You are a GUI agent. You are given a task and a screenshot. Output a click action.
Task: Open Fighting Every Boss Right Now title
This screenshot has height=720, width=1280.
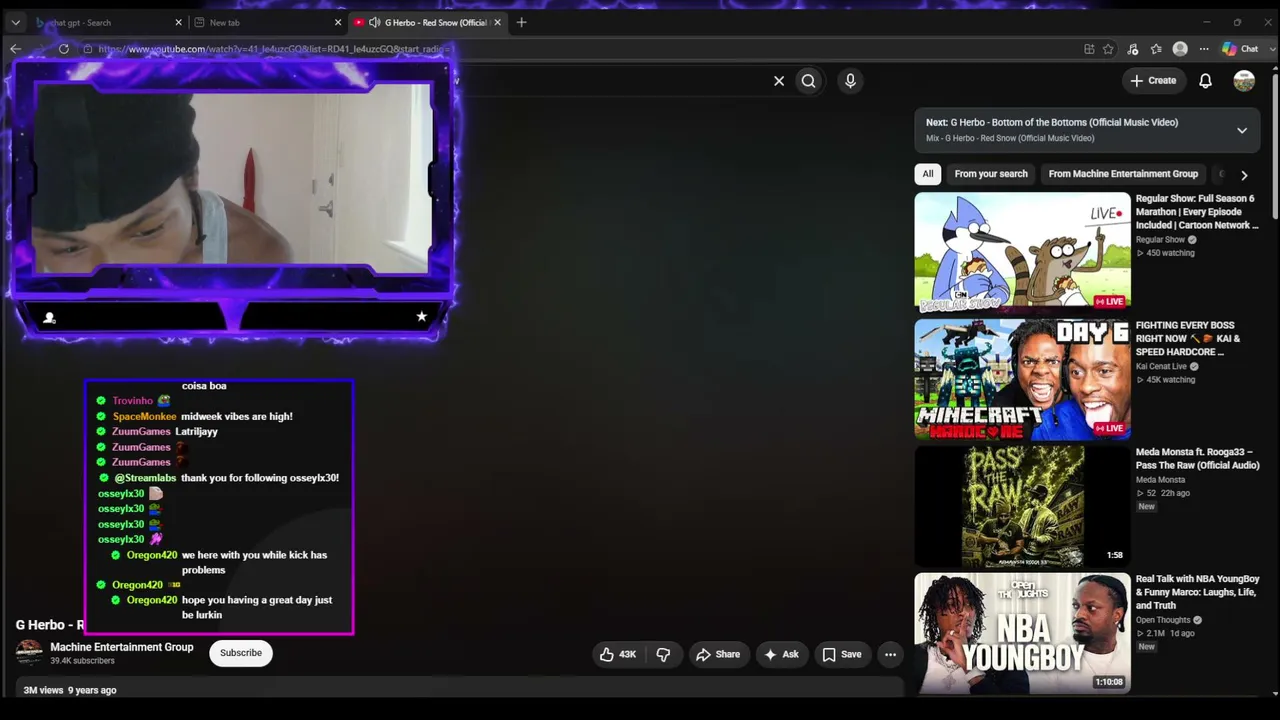point(1188,339)
